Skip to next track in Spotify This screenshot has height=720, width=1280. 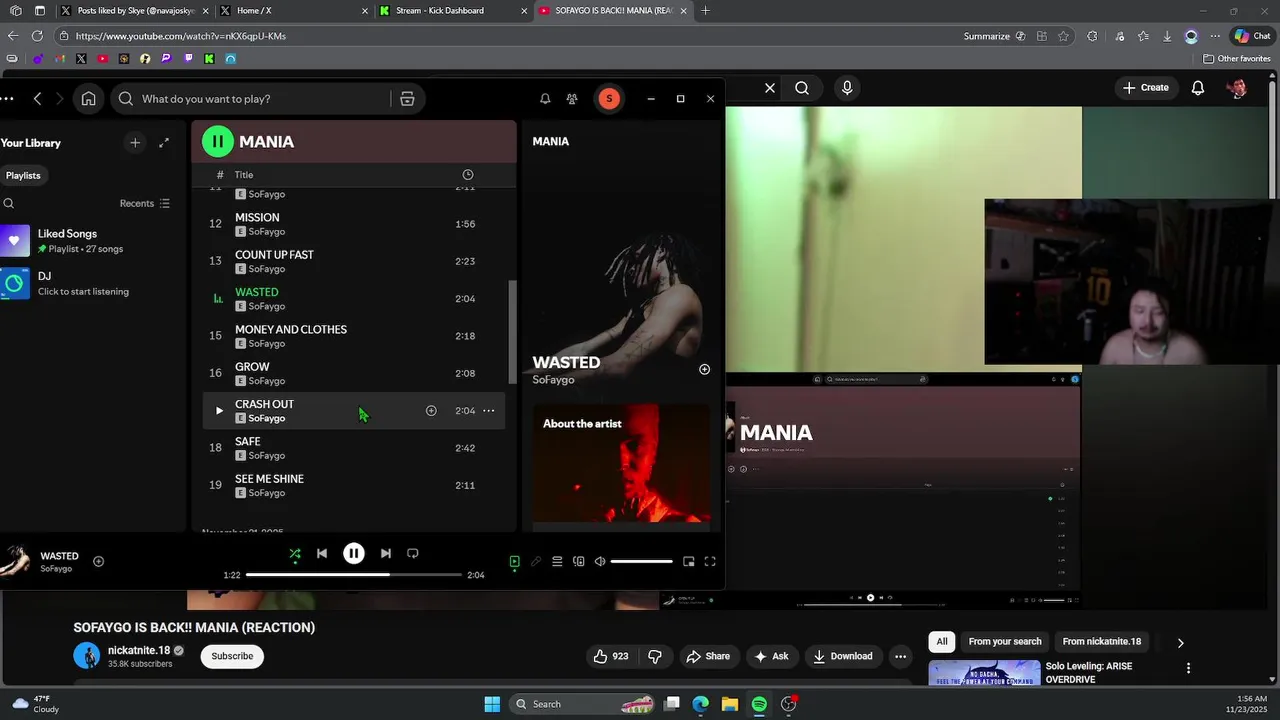coord(386,553)
